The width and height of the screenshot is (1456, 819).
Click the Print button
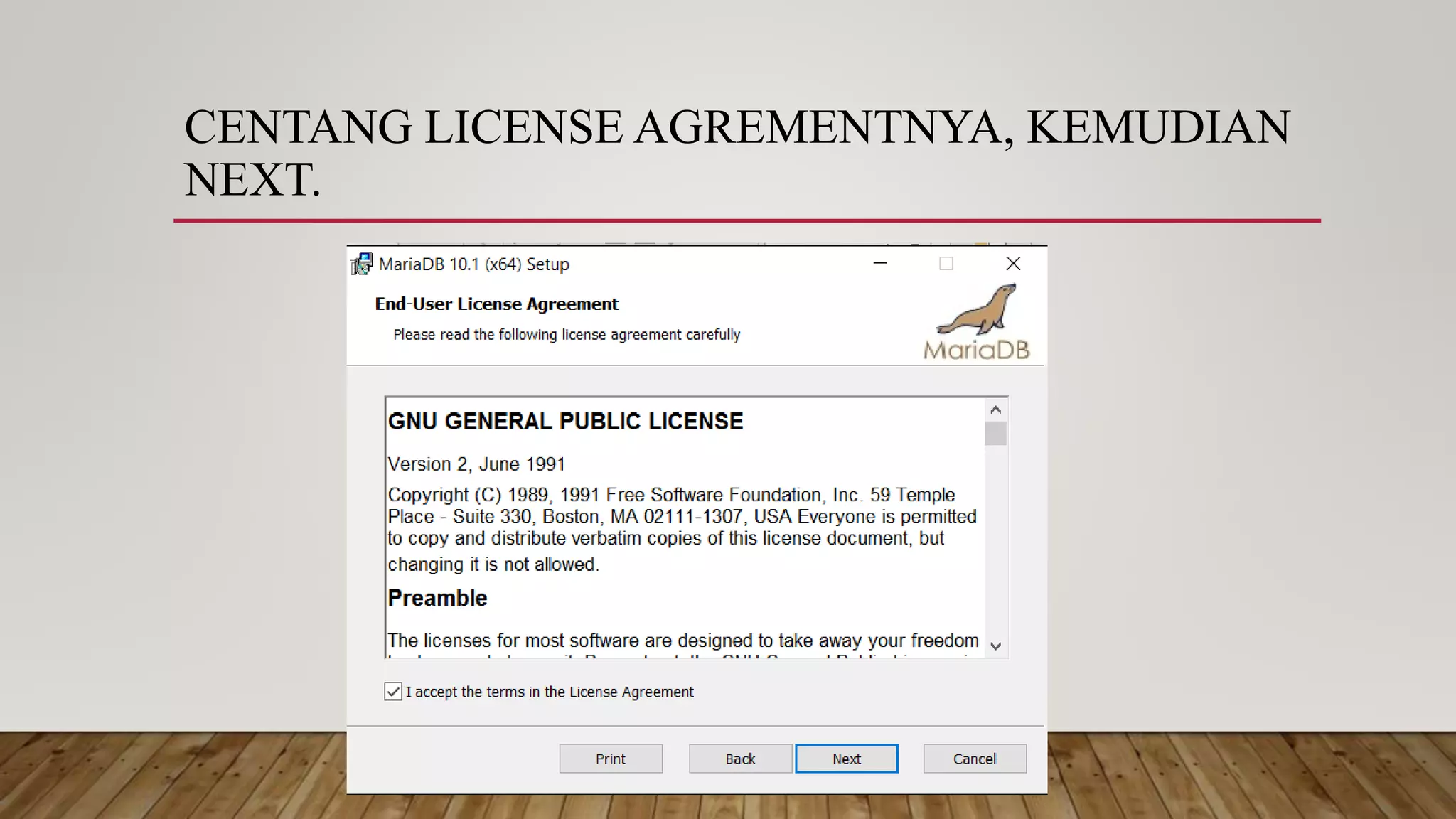pyautogui.click(x=611, y=759)
